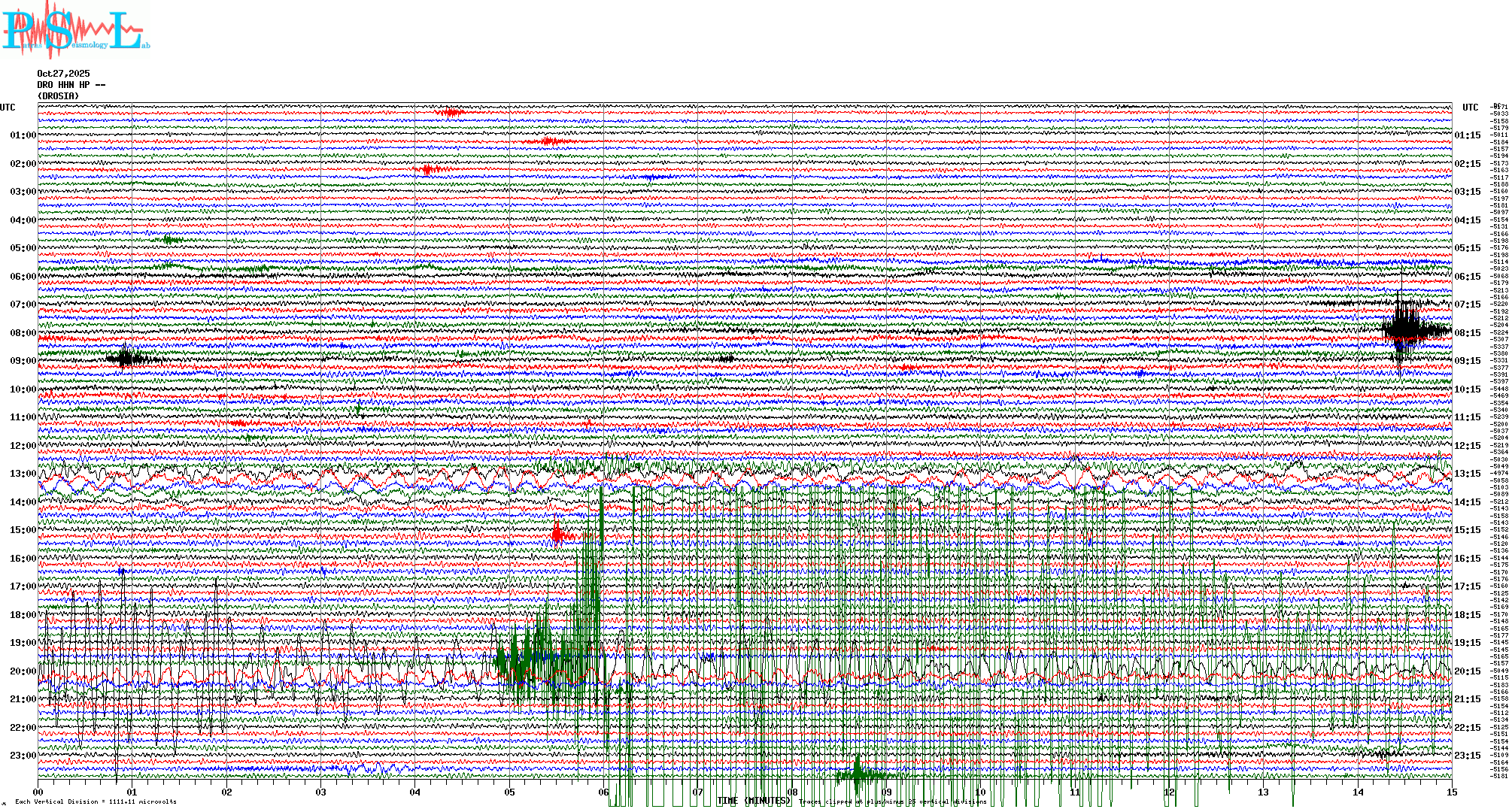The image size is (1512, 812).
Task: Click large black seismic event near 08:00
Action: click(1401, 329)
